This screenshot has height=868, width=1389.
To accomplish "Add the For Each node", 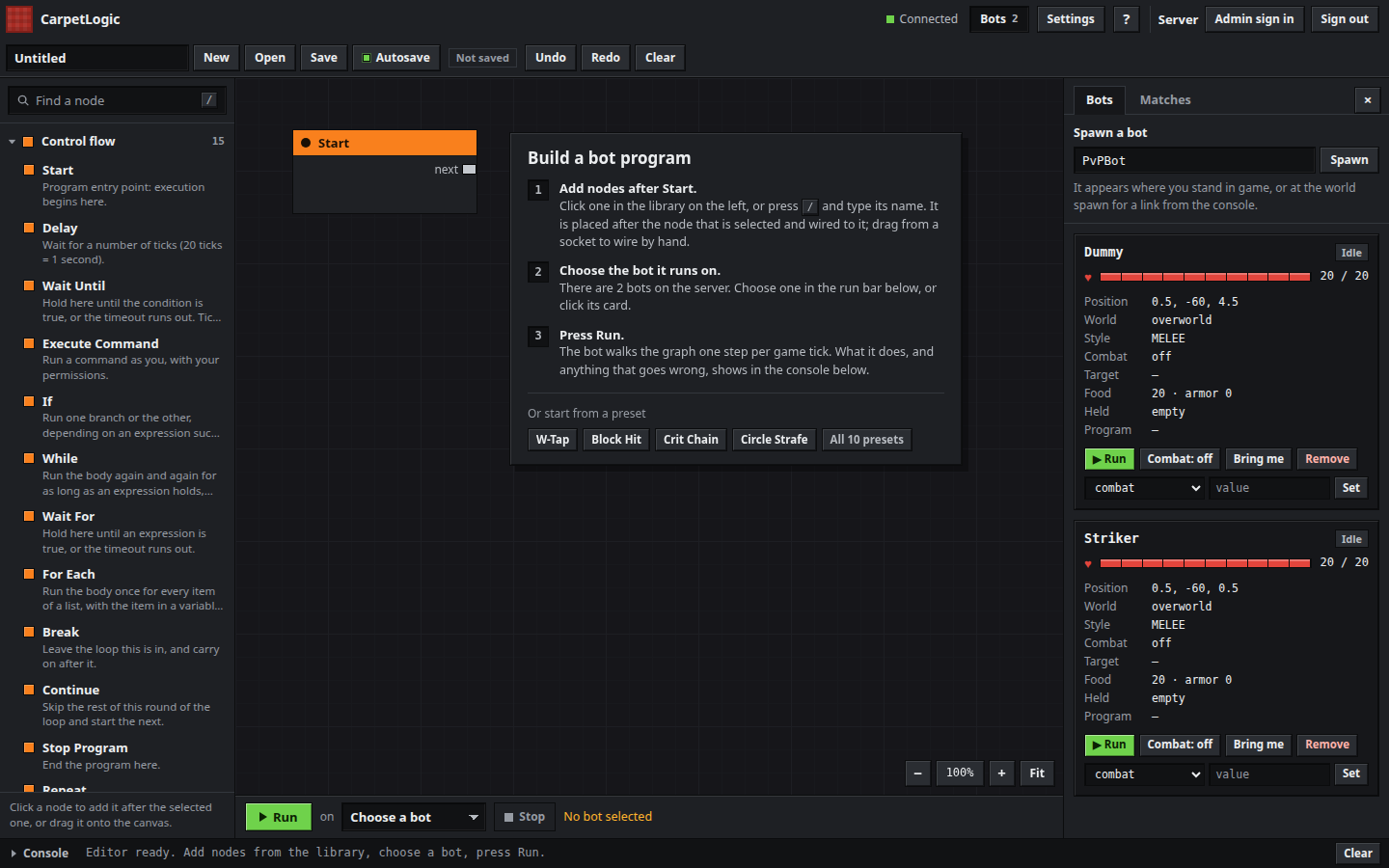I will [117, 589].
